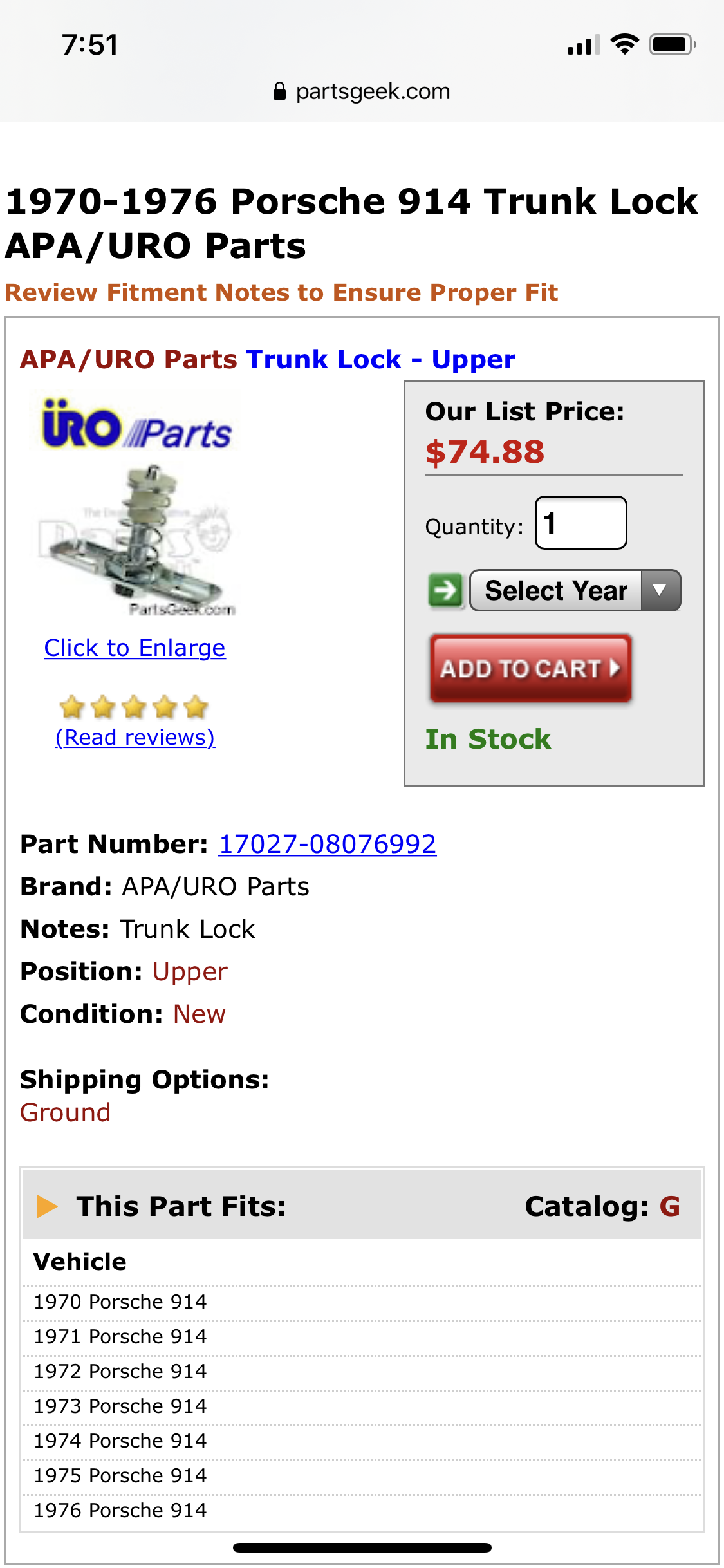Tap the green arrow icon beside Select Year
The height and width of the screenshot is (1568, 724).
coord(445,590)
